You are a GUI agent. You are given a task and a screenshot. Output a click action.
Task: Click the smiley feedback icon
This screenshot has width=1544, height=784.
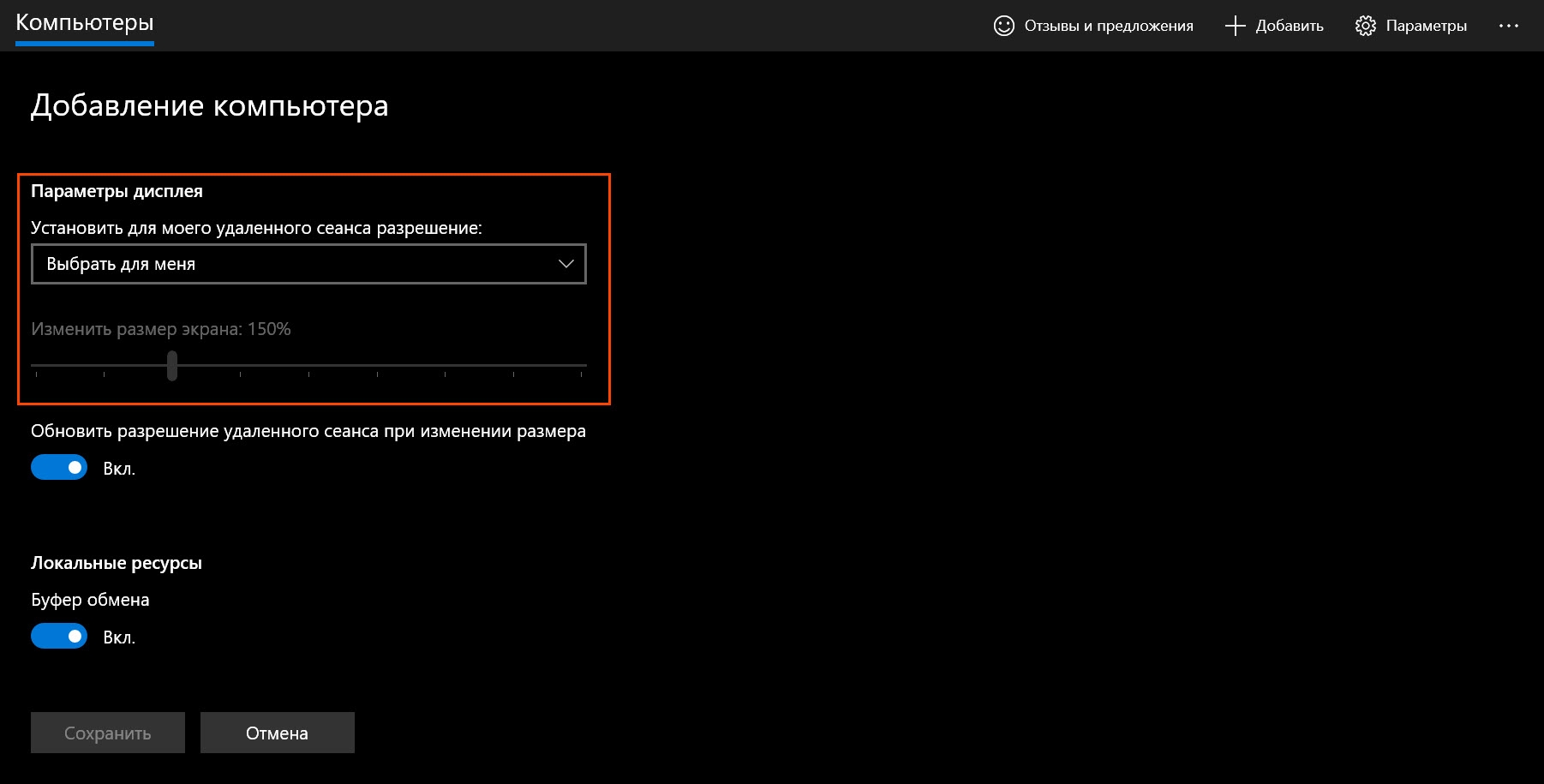[x=1003, y=26]
